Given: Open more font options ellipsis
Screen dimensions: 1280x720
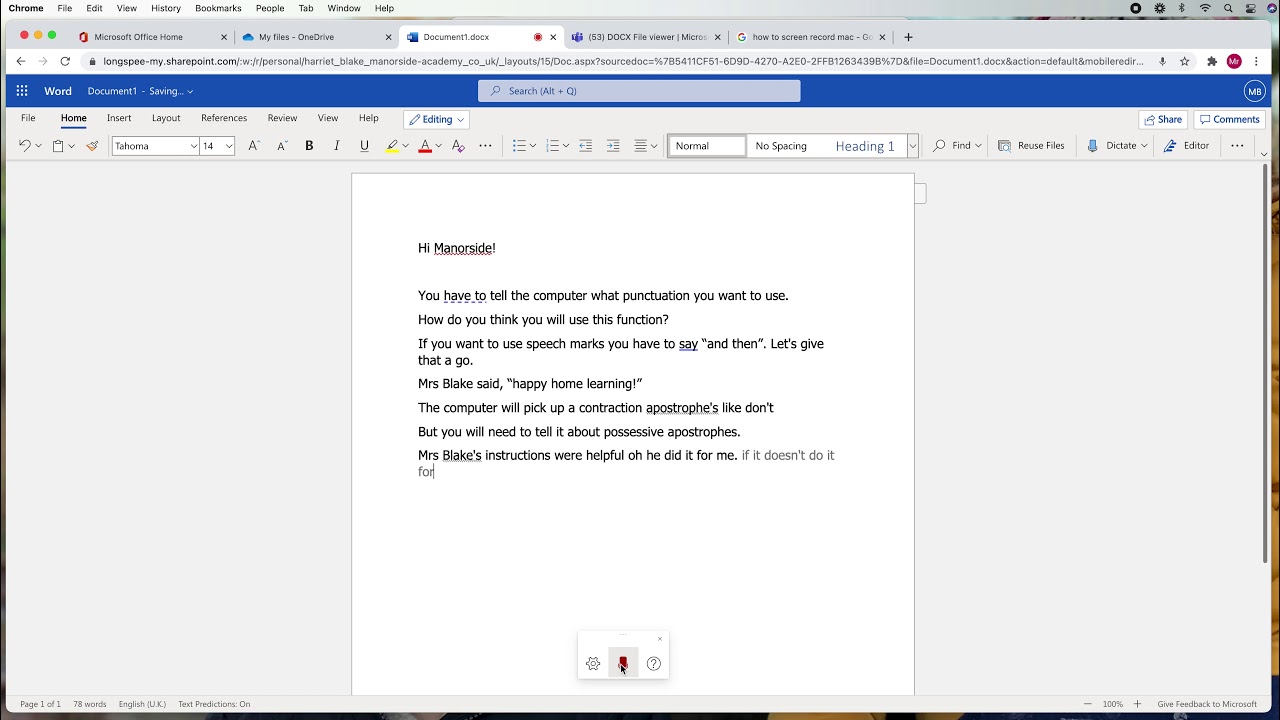Looking at the screenshot, I should (x=485, y=146).
